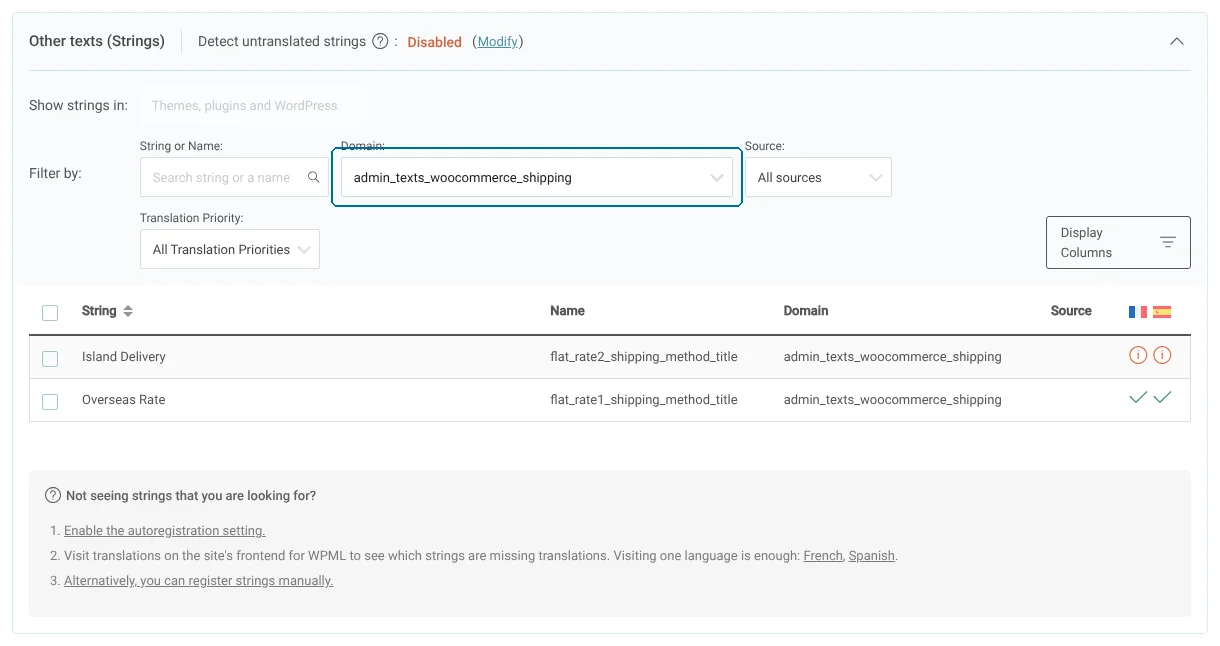Image resolution: width=1220 pixels, height=646 pixels.
Task: Open the Spanish frontend link
Action: tap(872, 555)
